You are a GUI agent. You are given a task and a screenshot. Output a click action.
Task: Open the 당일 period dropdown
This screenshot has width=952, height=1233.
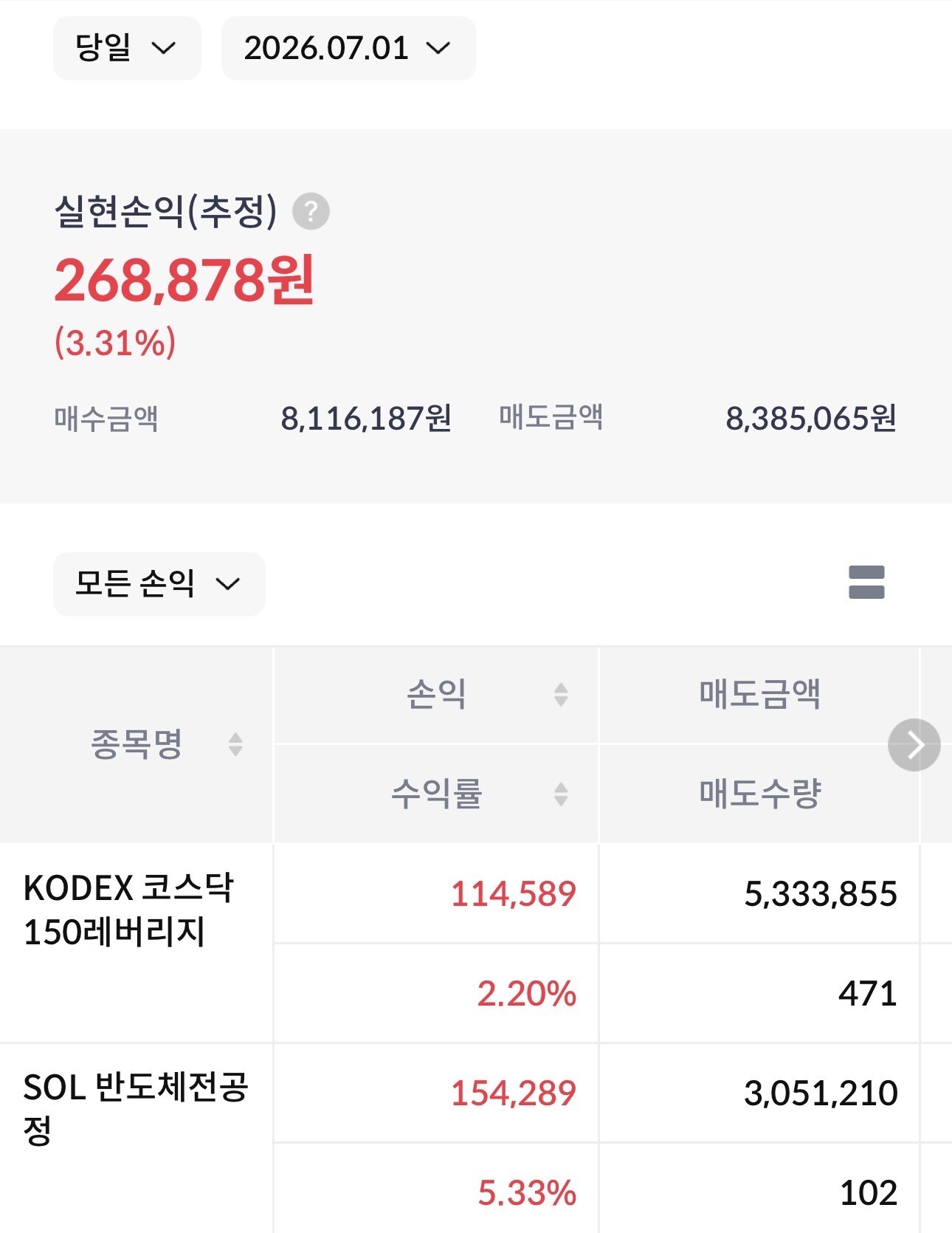pos(127,48)
